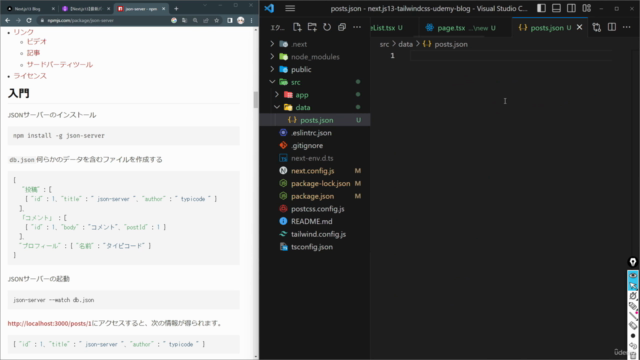
Task: Open the customize layout icon in title bar
Action: (x=587, y=8)
